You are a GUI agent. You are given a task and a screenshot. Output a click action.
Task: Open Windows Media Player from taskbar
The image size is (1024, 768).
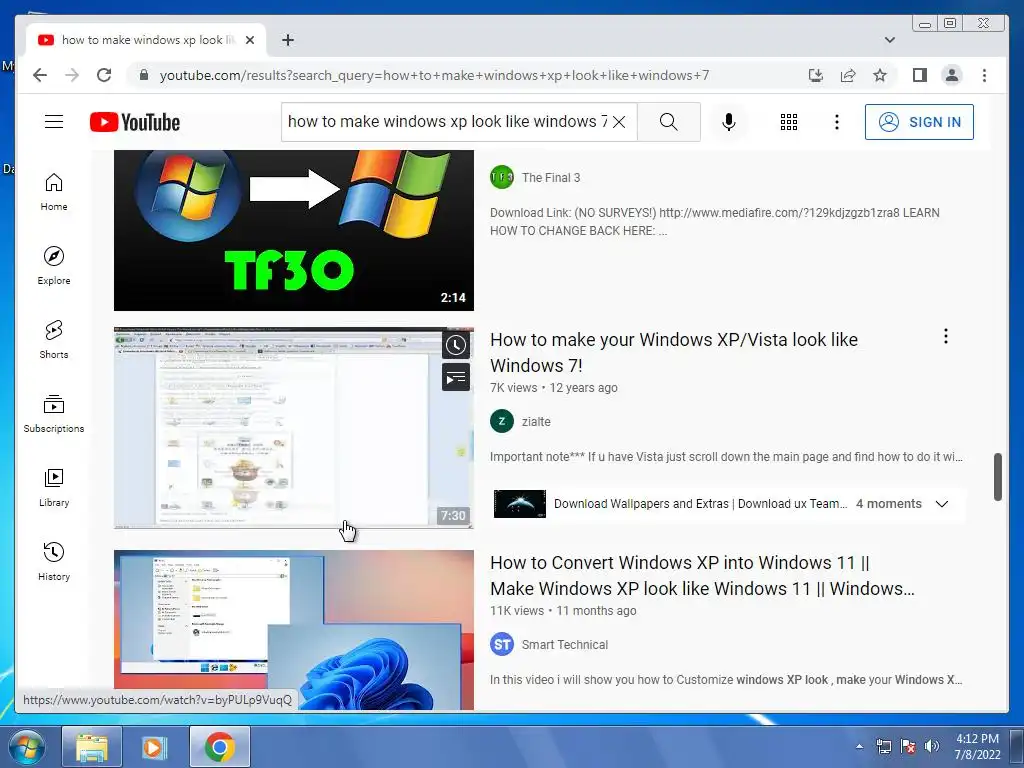pyautogui.click(x=155, y=747)
